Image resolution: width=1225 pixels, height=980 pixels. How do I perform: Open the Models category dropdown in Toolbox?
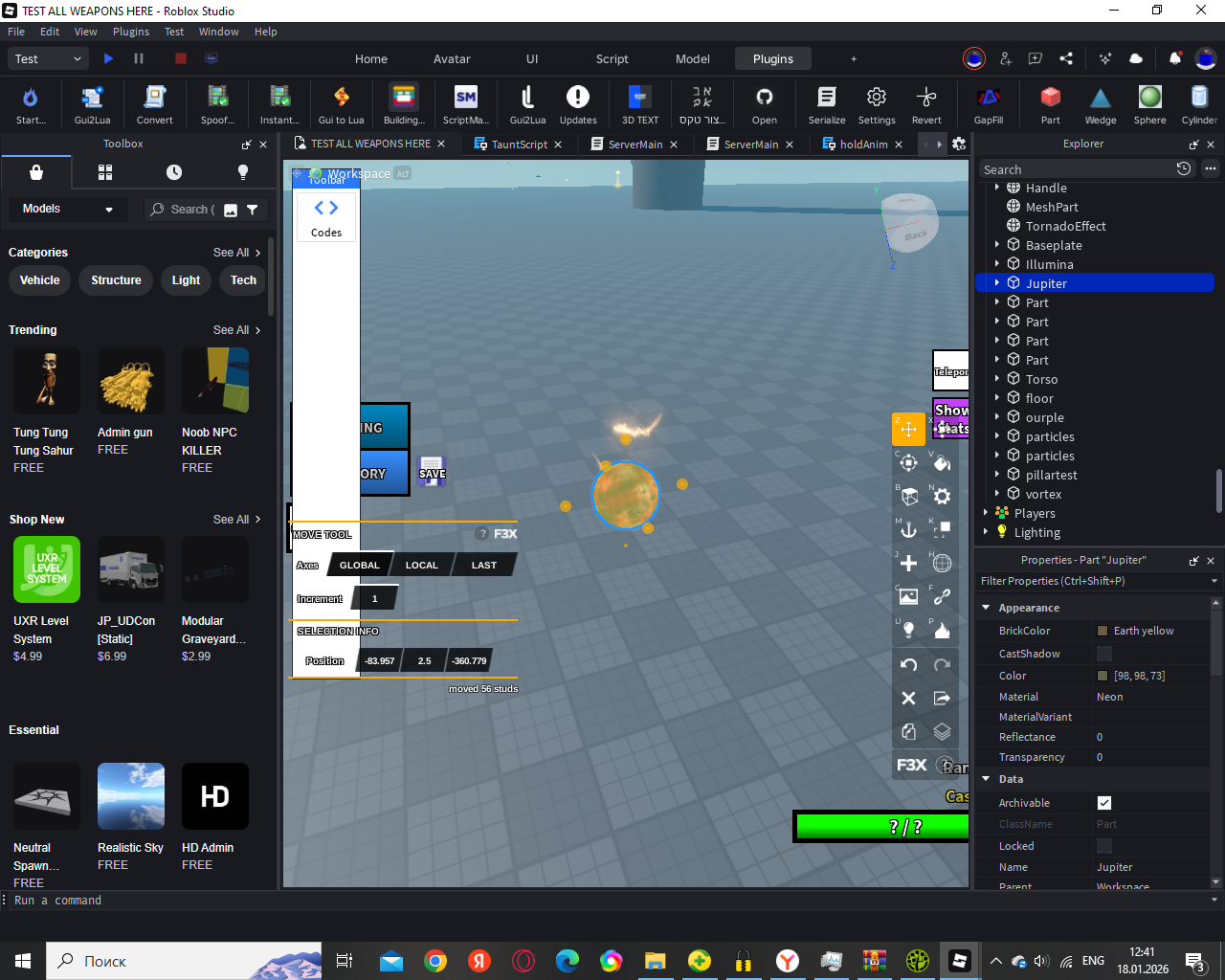click(x=69, y=209)
